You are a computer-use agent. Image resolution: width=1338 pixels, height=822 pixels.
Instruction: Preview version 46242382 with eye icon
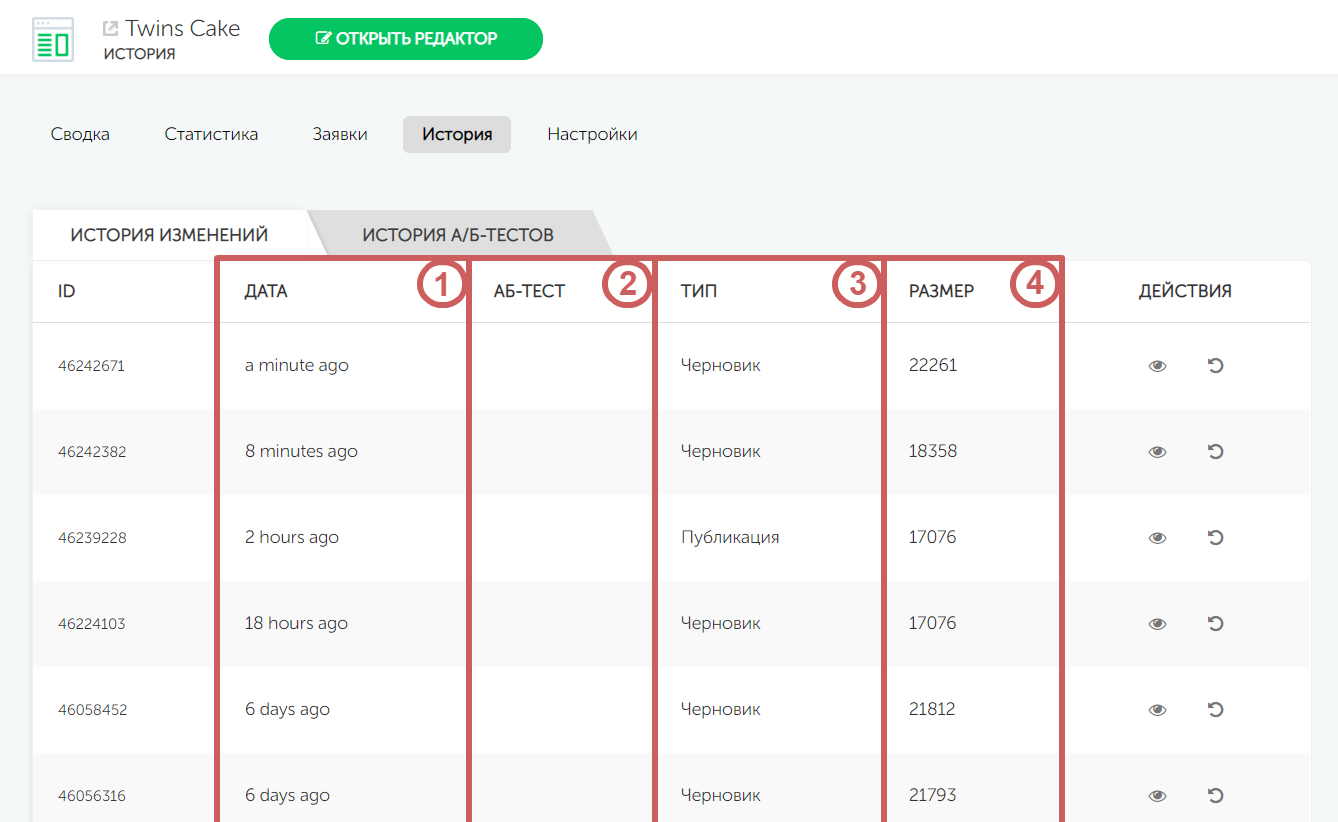coord(1157,452)
